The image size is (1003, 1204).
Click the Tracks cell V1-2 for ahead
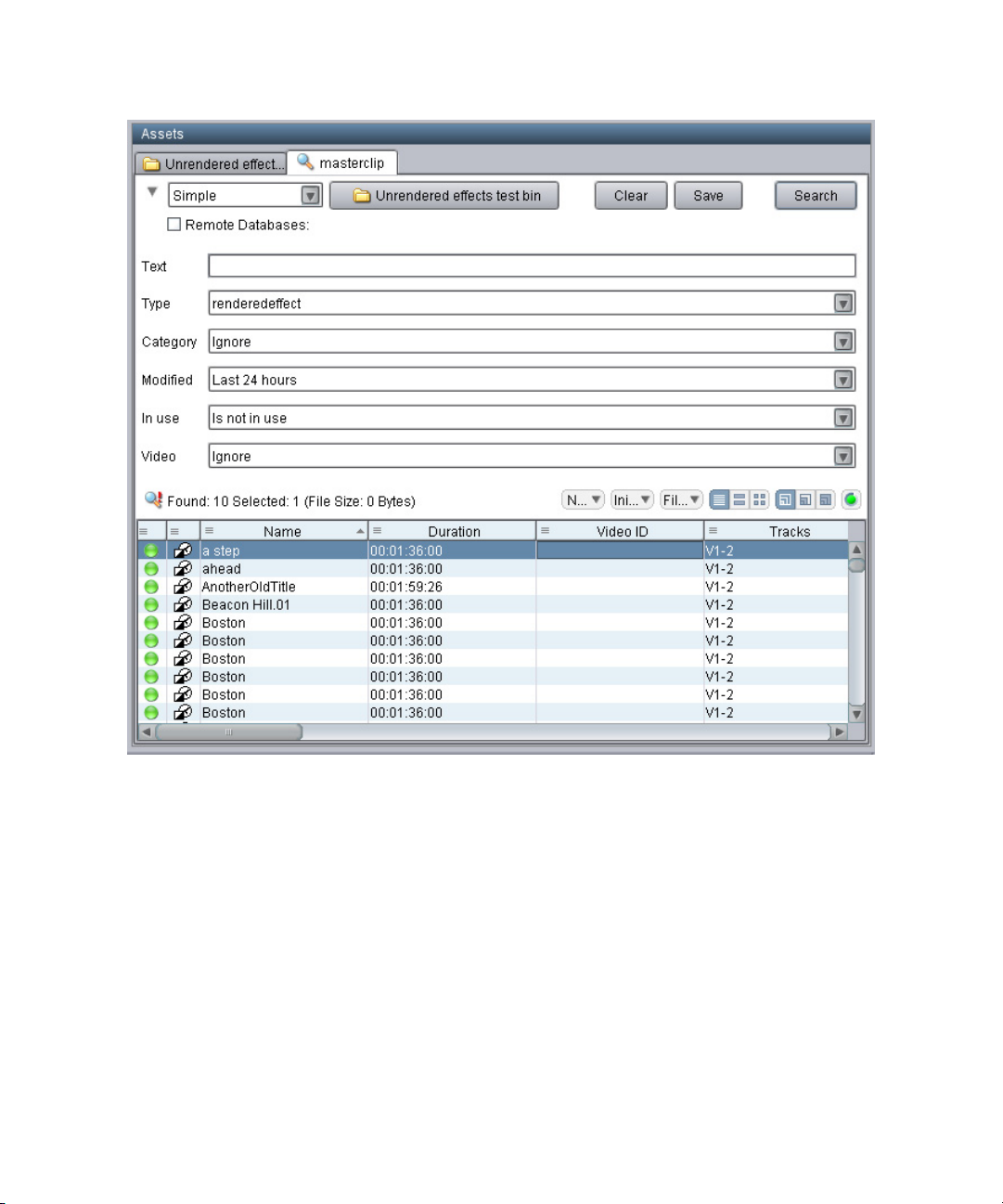click(776, 569)
